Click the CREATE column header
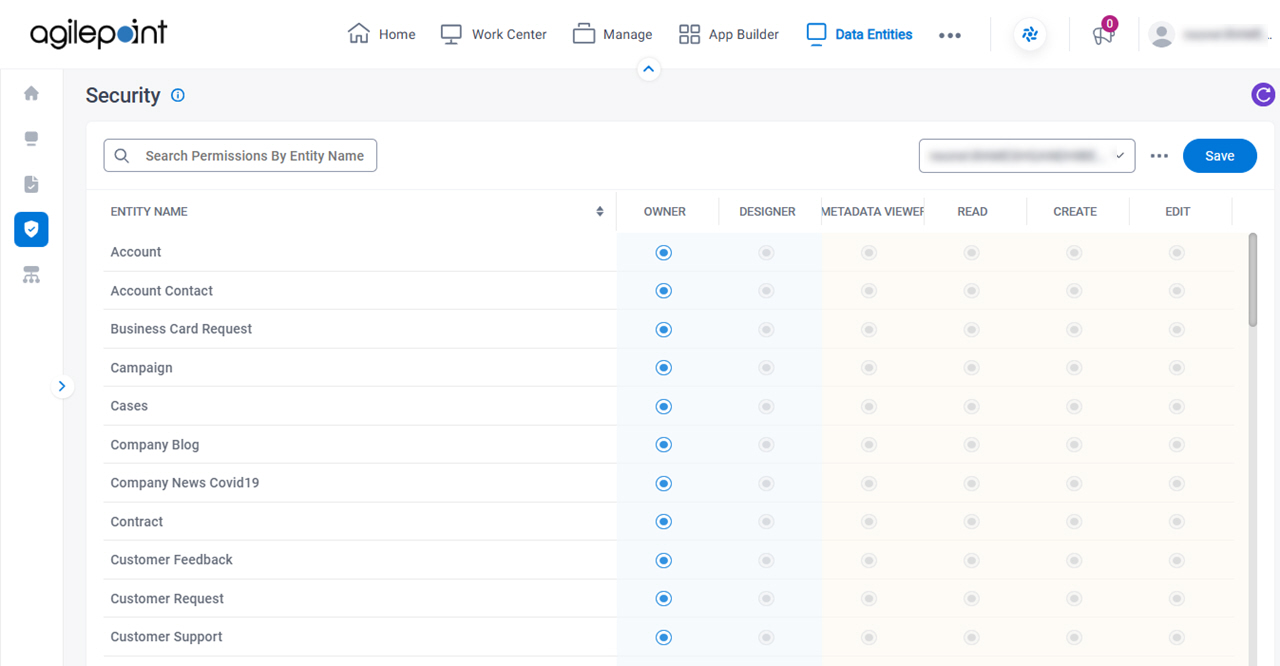 pos(1075,211)
